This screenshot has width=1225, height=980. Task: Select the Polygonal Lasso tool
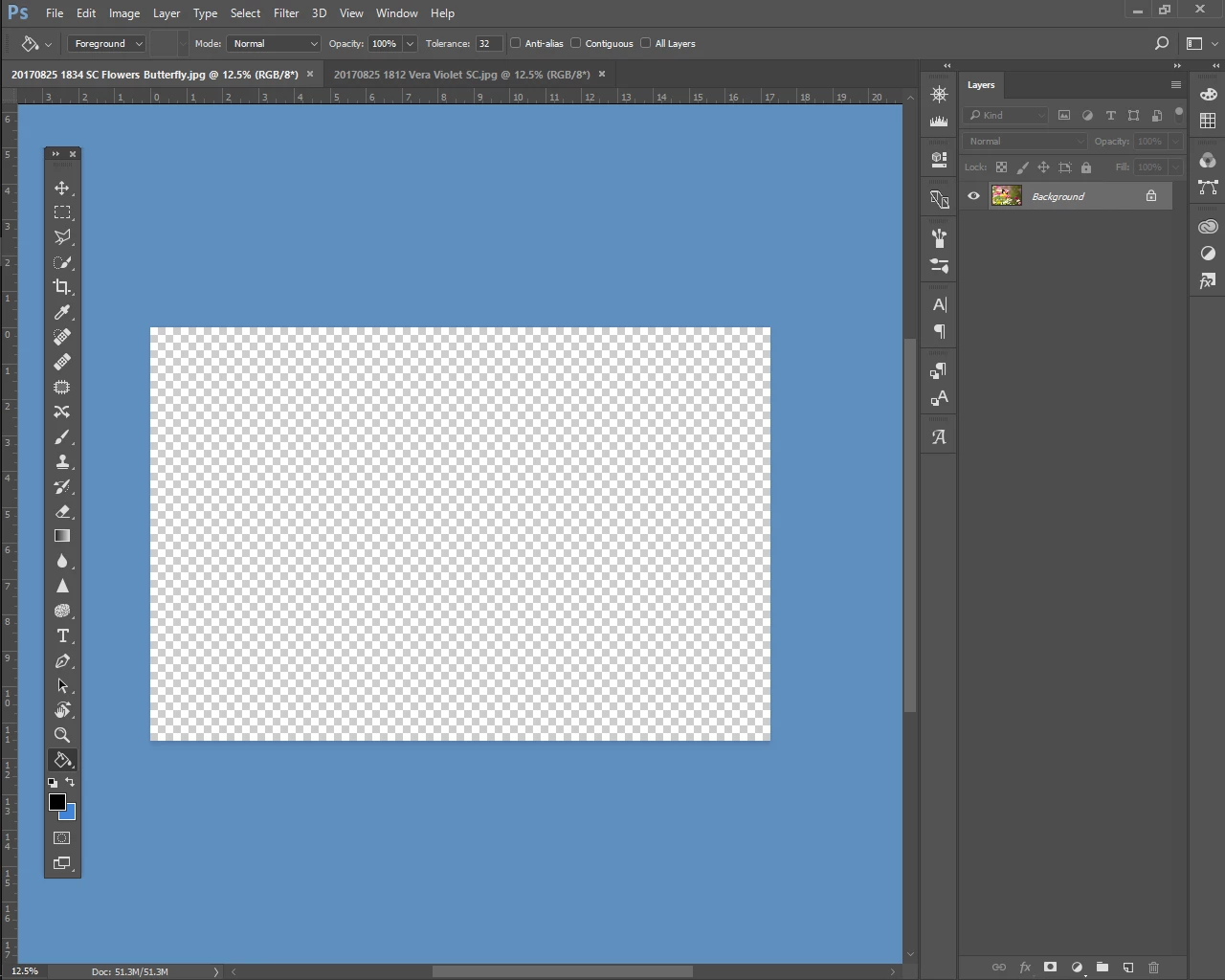coord(62,237)
